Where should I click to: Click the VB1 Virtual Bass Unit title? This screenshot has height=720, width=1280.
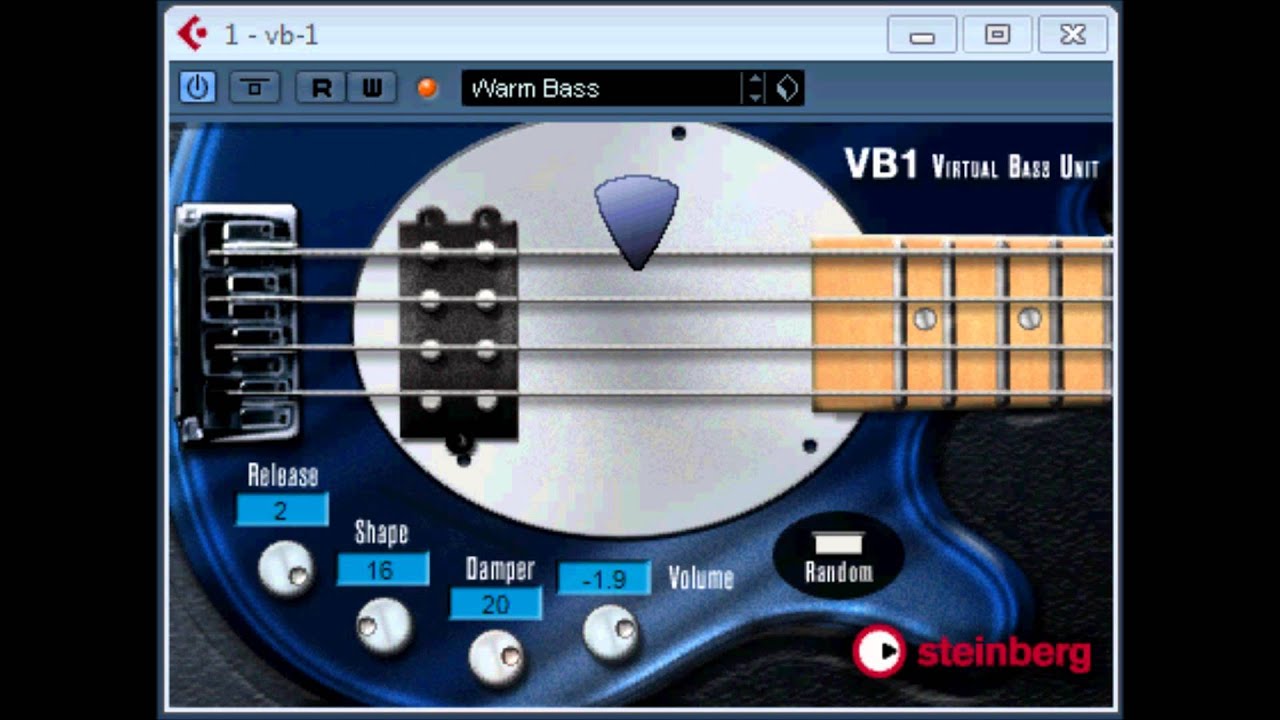point(971,165)
